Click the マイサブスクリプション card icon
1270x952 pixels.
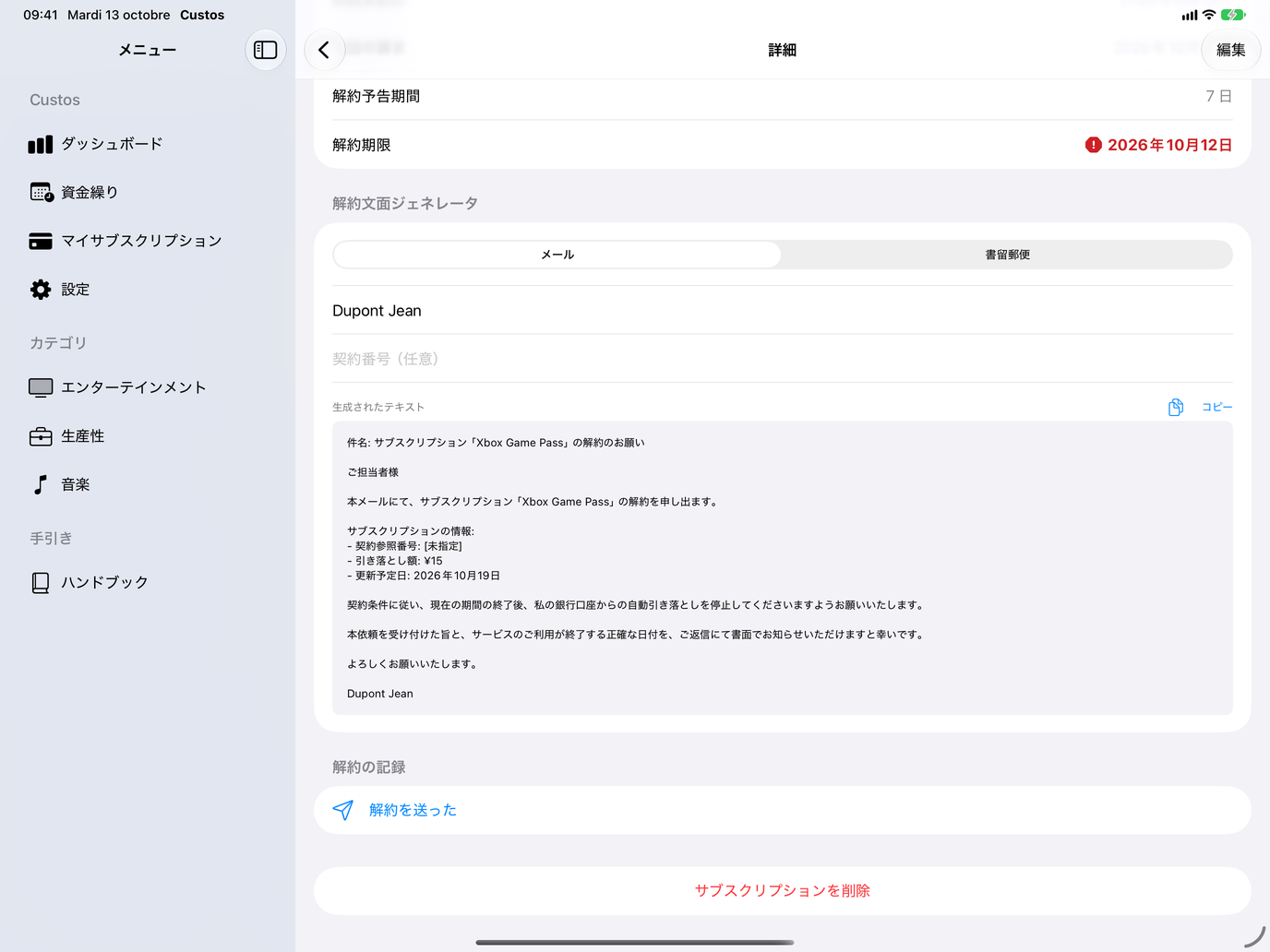click(x=41, y=241)
